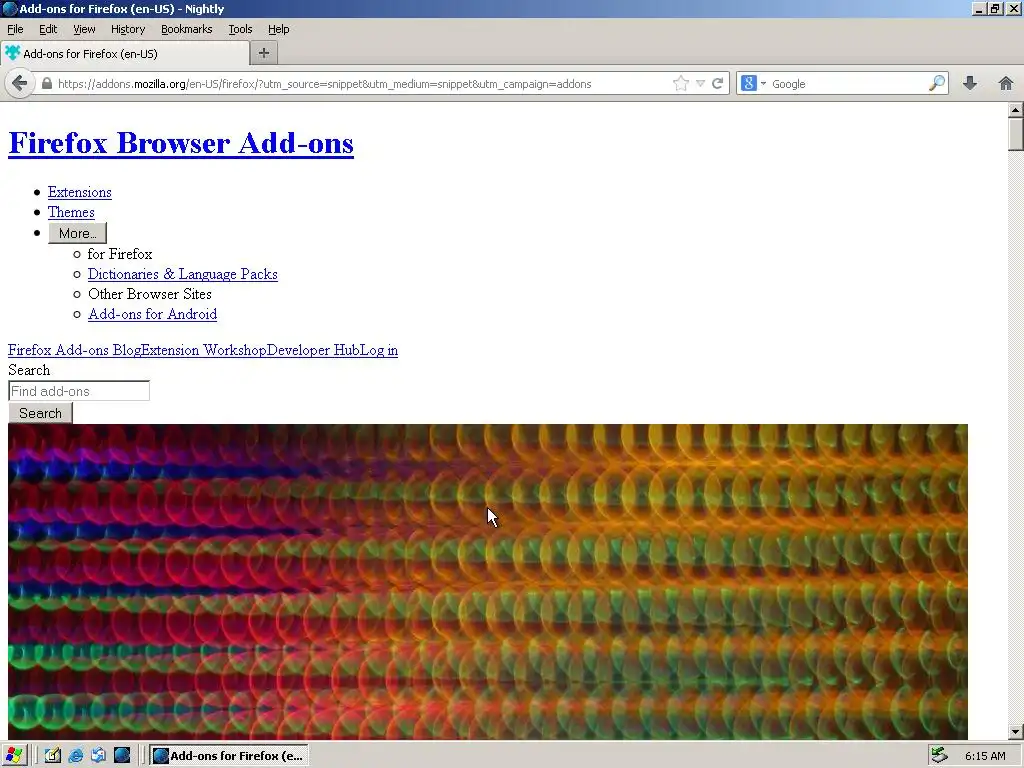Open the History menu
The width and height of the screenshot is (1024, 768).
click(127, 29)
